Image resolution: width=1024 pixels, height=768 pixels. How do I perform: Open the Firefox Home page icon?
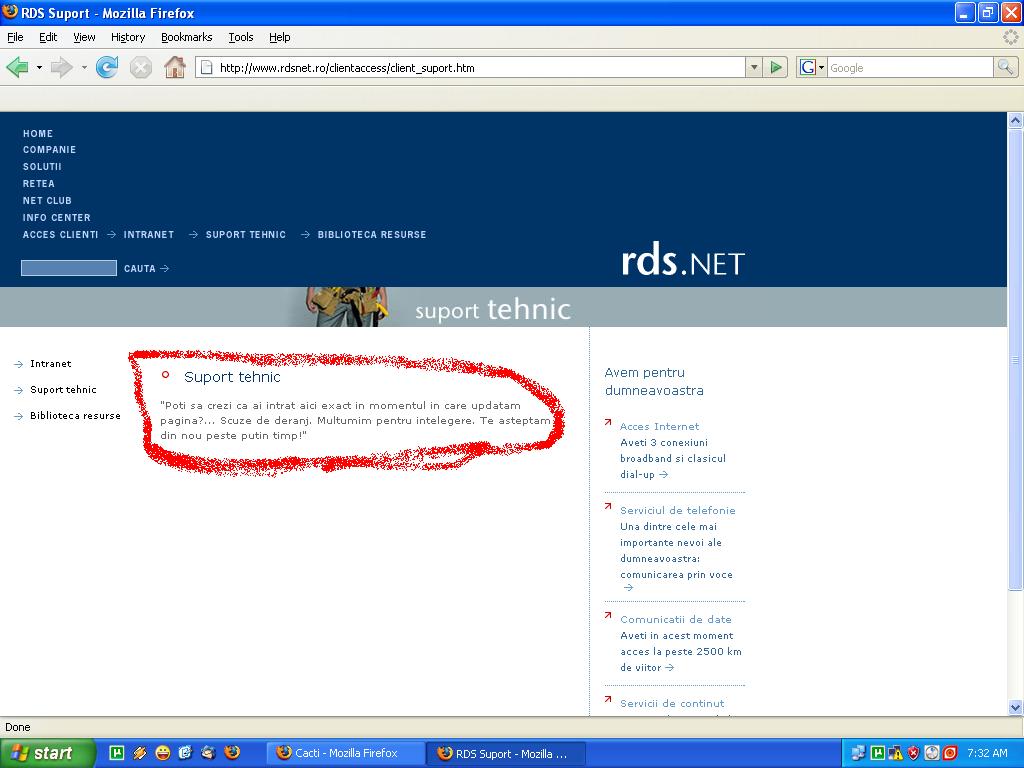pyautogui.click(x=174, y=67)
